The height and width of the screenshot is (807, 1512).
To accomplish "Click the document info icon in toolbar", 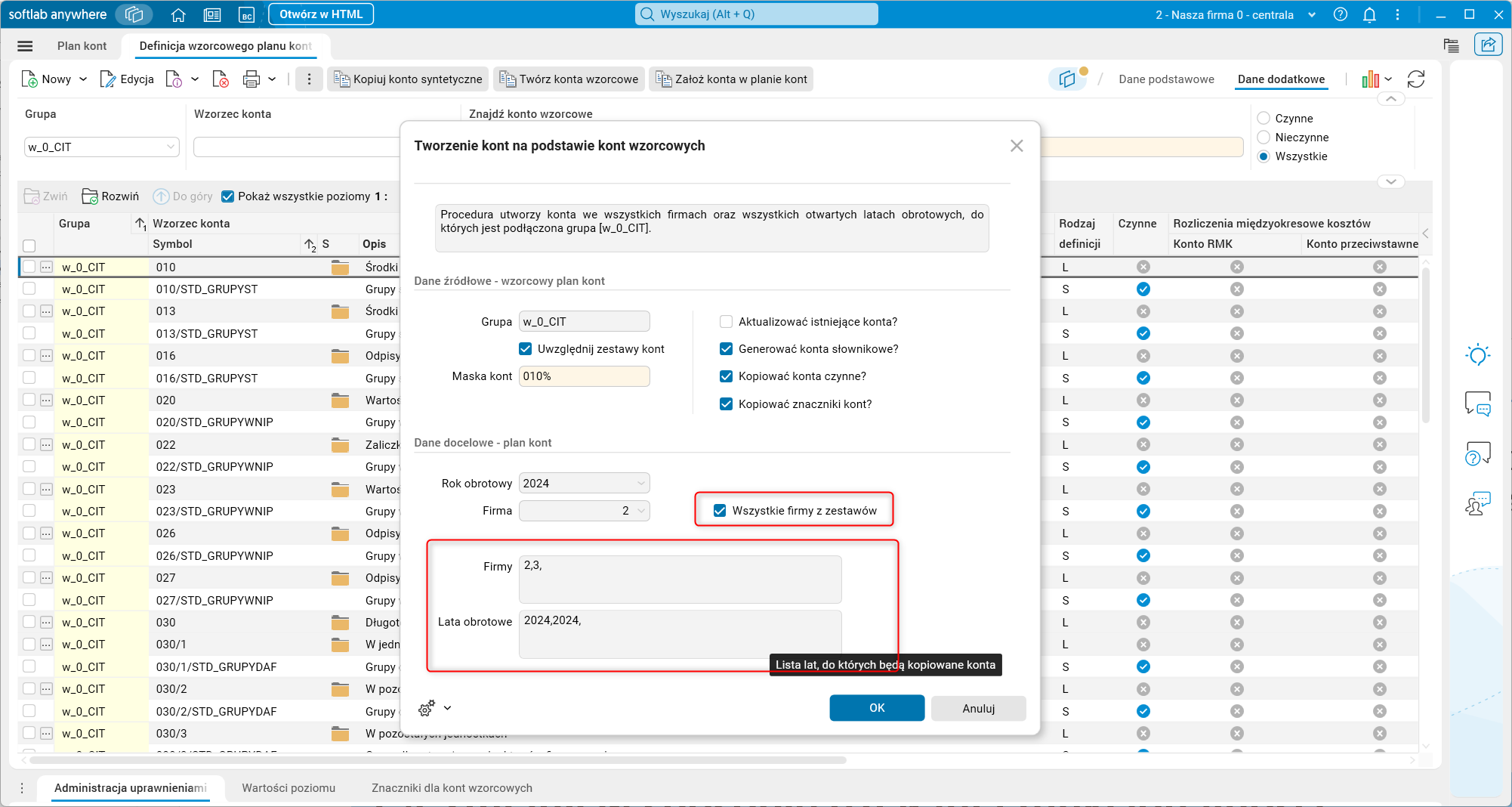I will pos(174,79).
